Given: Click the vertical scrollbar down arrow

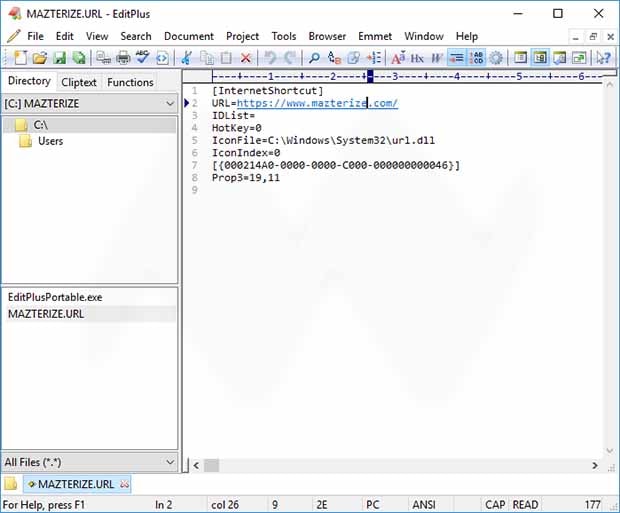Looking at the screenshot, I should point(610,451).
